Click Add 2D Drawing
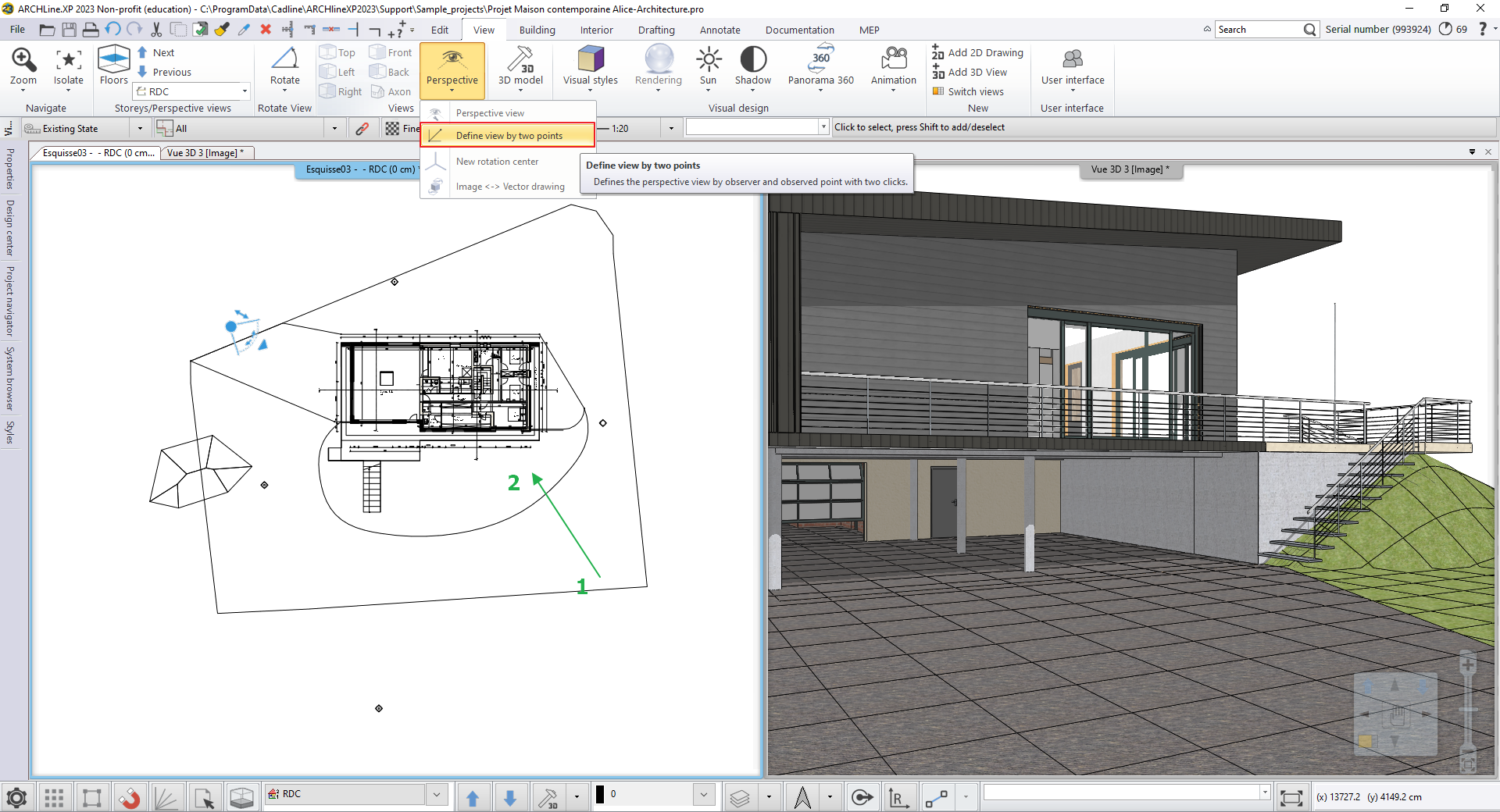The width and height of the screenshot is (1500, 812). coord(984,52)
